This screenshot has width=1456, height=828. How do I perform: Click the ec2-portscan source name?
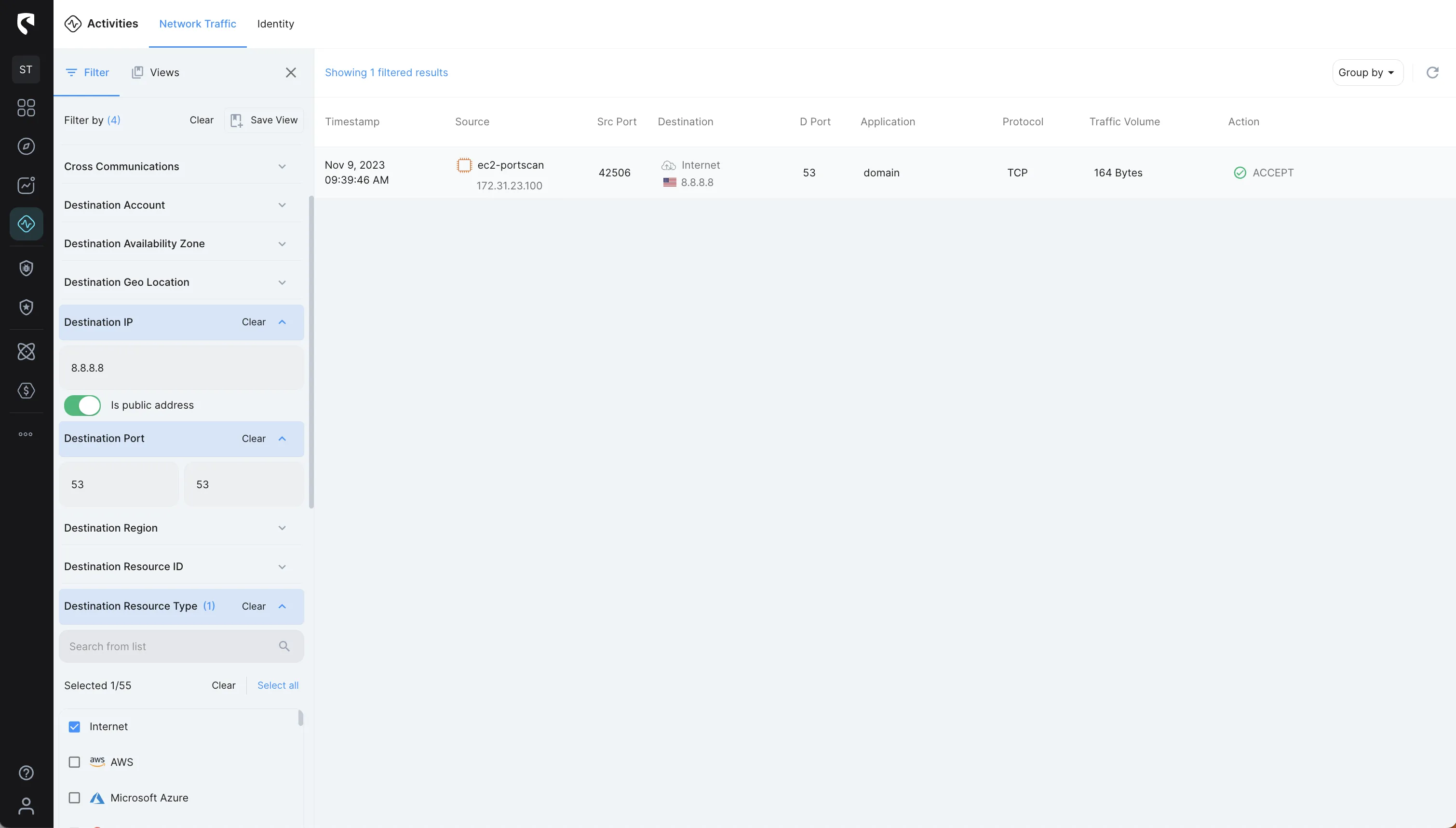coord(511,165)
